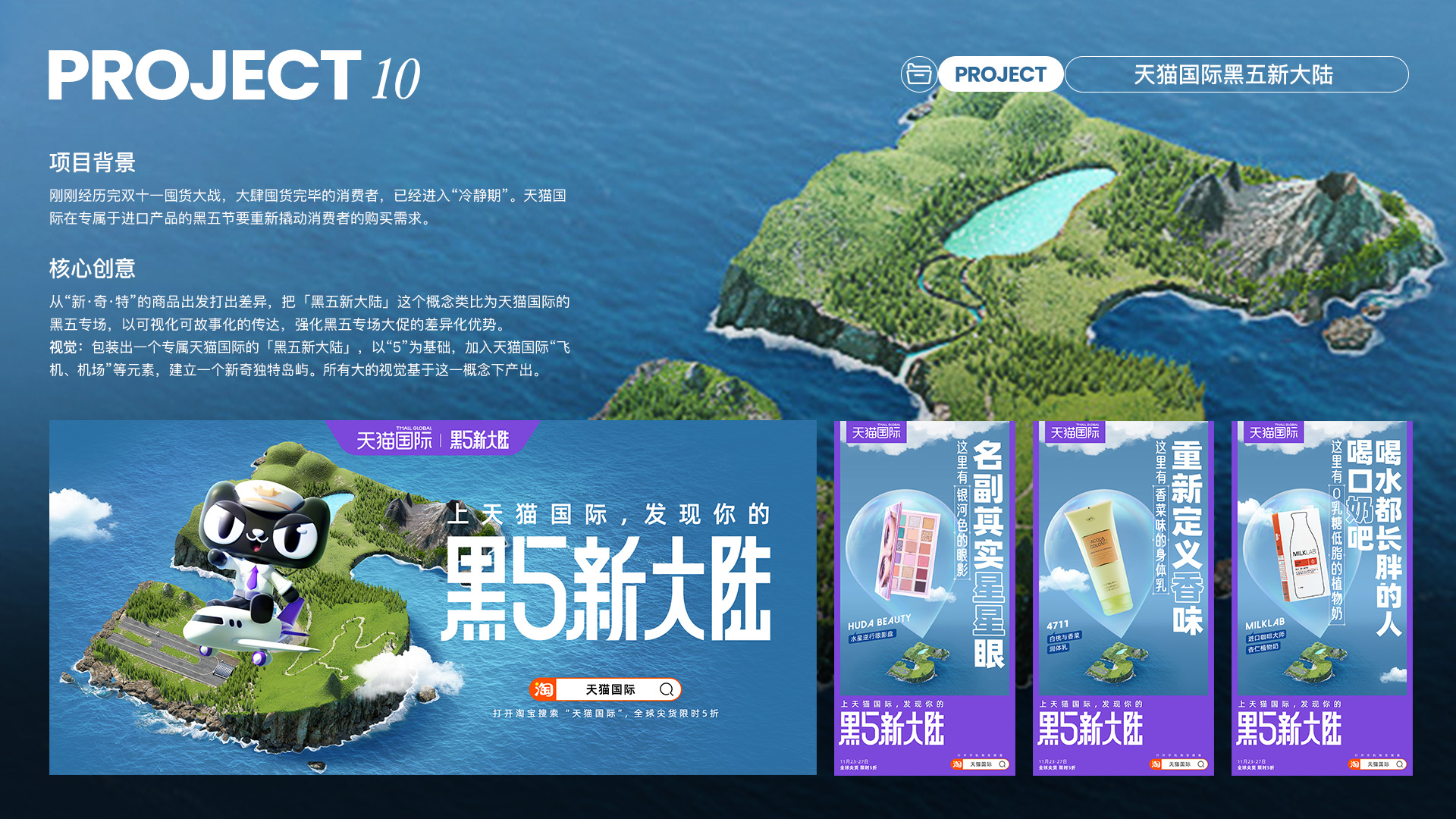Click 天猫国际 logo tag on eyeshadow poster
1456x819 pixels.
coord(876,432)
